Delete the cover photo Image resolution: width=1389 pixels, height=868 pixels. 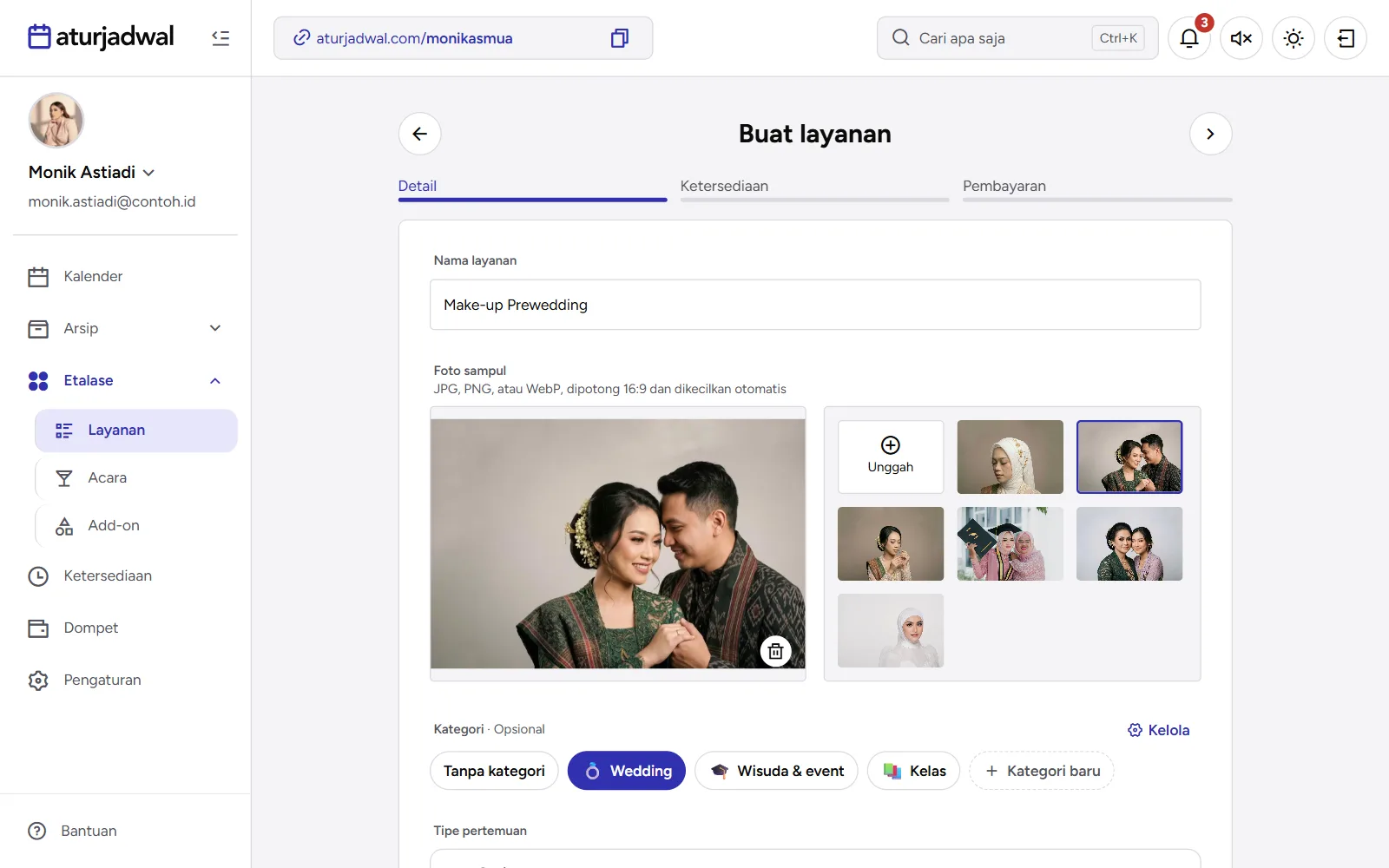[776, 651]
